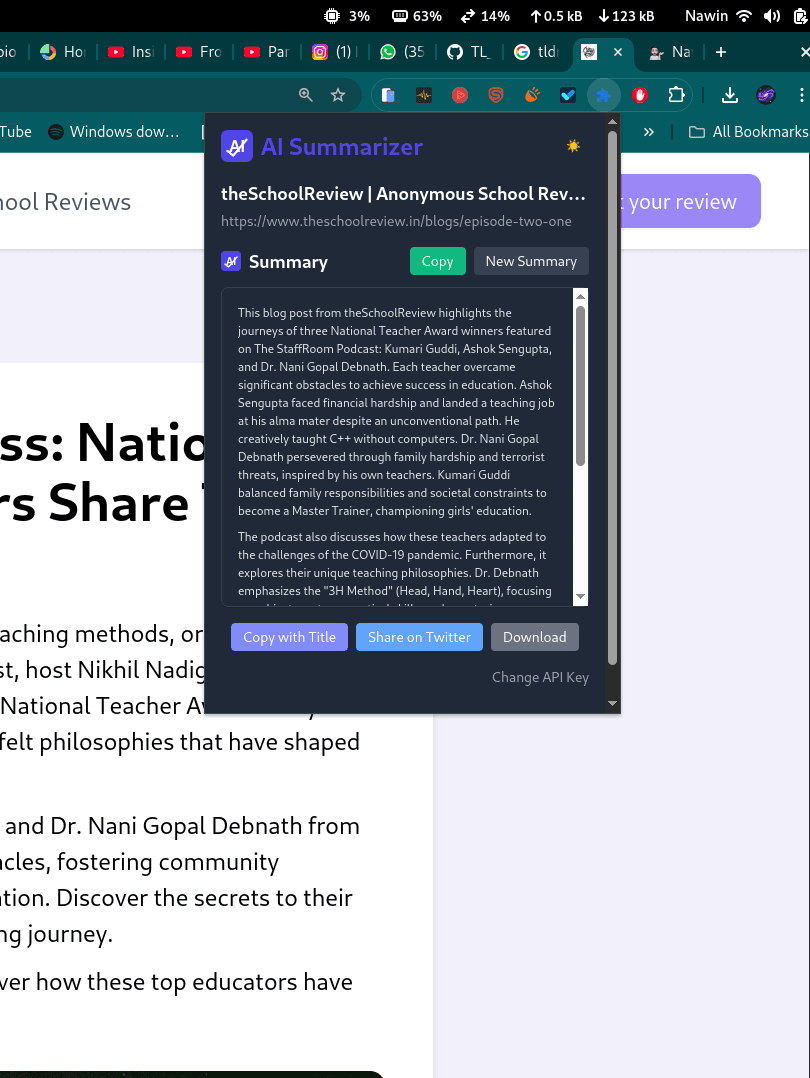Image resolution: width=810 pixels, height=1078 pixels.
Task: Open the Wi-Fi network indicator
Action: tap(744, 16)
